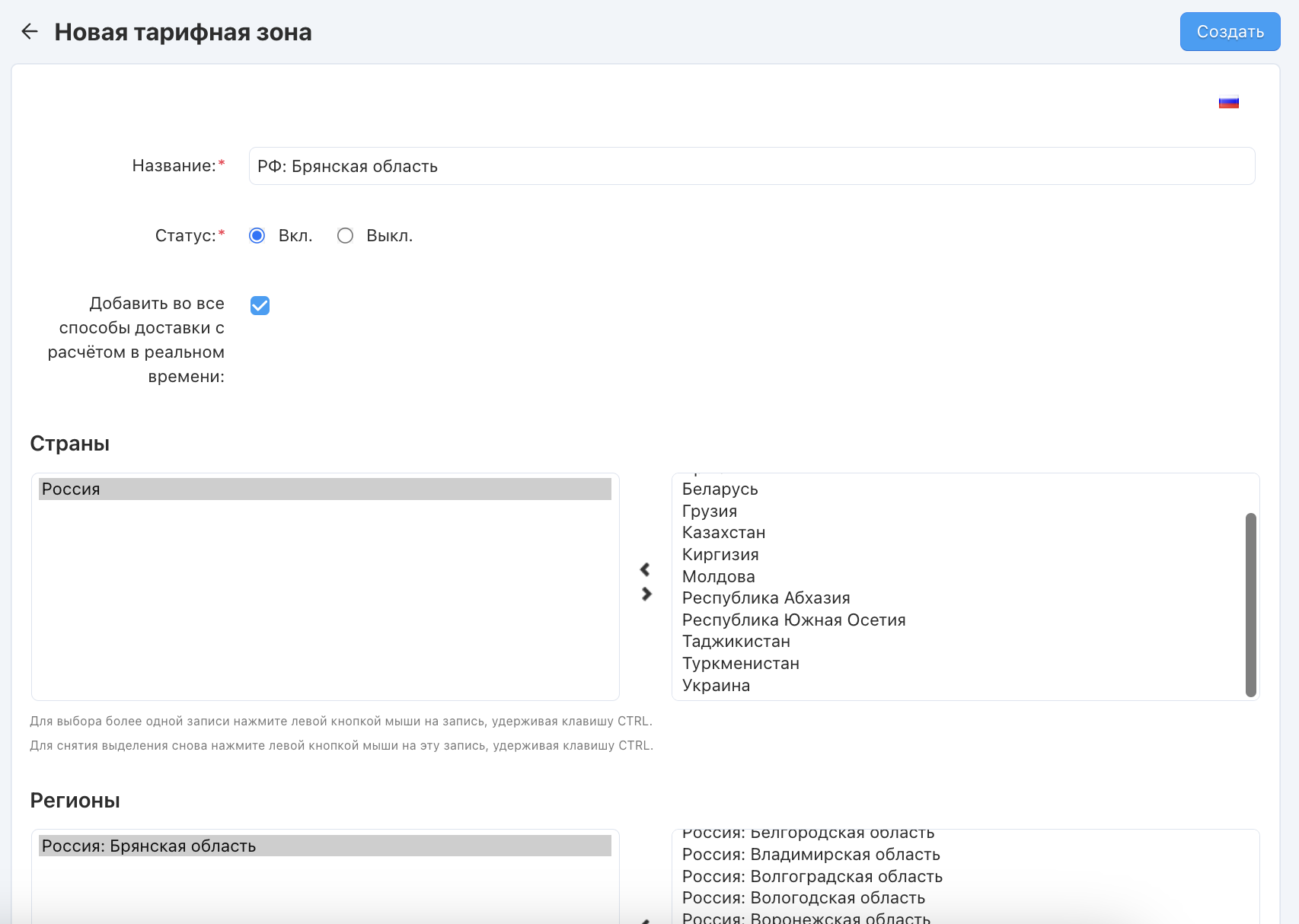This screenshot has height=924, width=1299.
Task: Click the countries list scrollbar
Action: click(x=1250, y=604)
